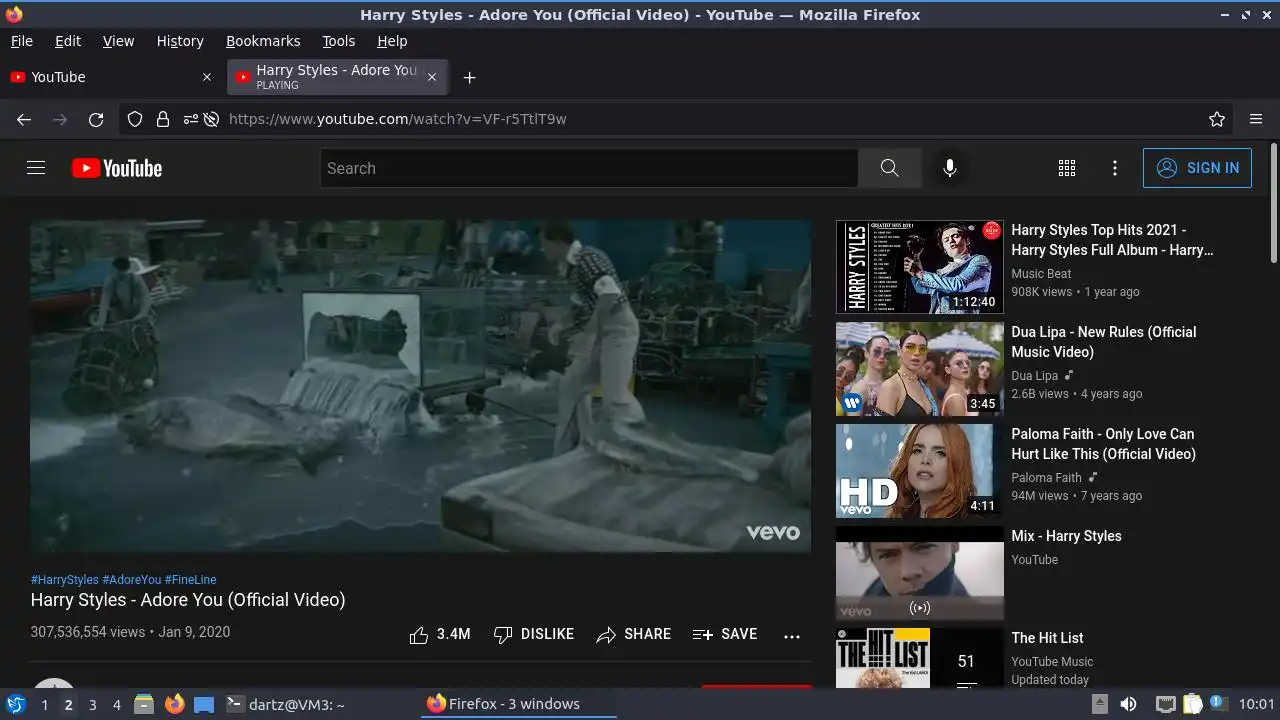1280x720 pixels.
Task: Reload the current page
Action: click(96, 119)
